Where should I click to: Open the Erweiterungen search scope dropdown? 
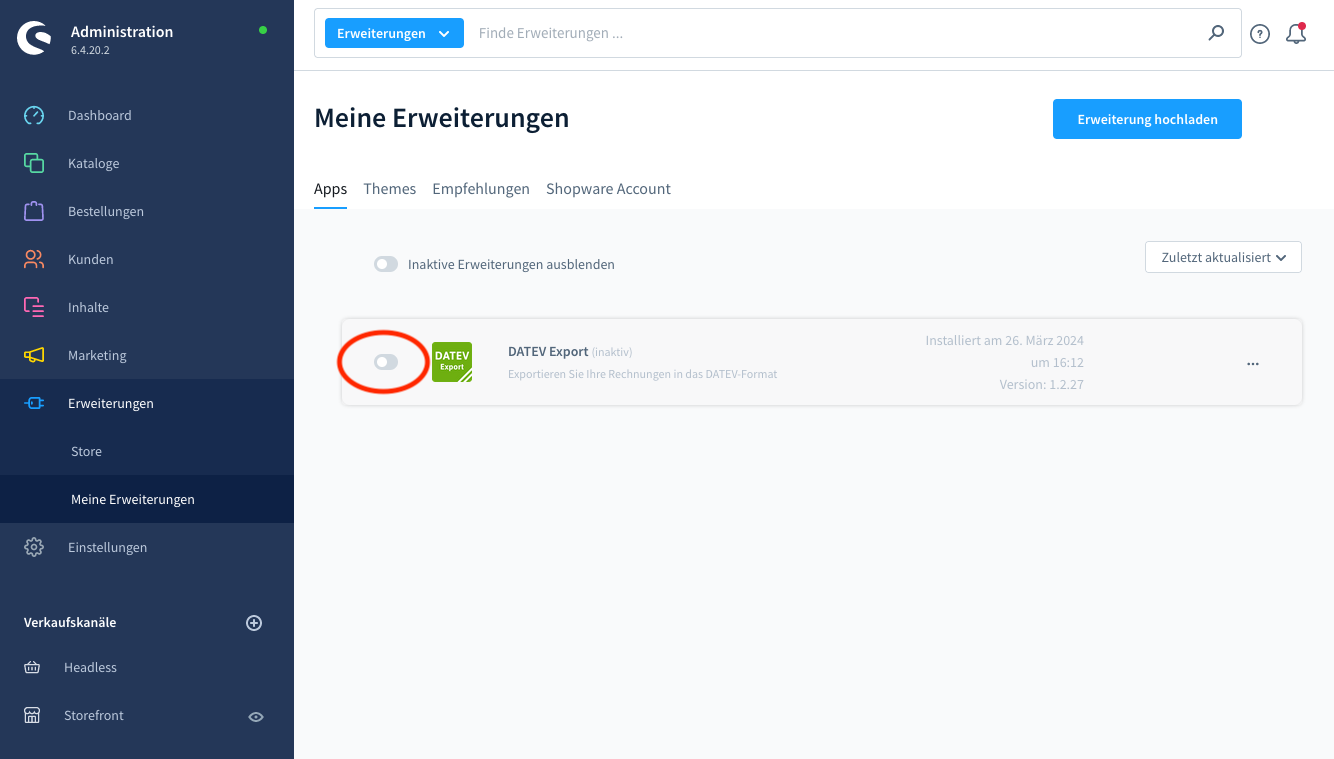pyautogui.click(x=394, y=33)
